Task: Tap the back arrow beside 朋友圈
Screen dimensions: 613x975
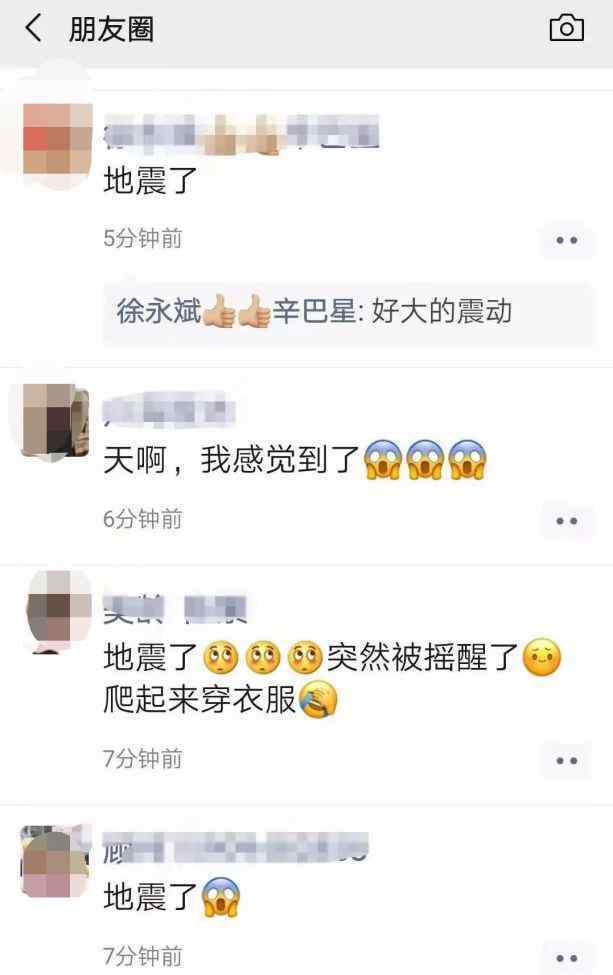Action: 34,29
